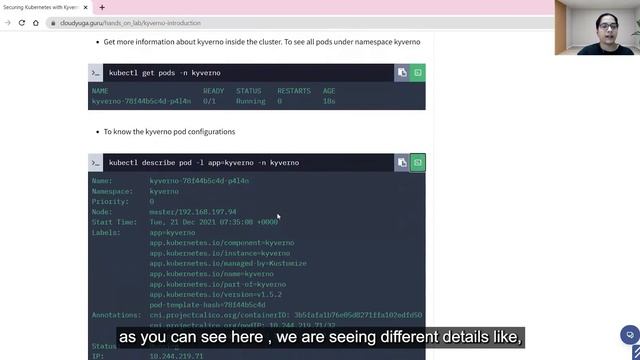
Task: Click the Name value in describe output
Action: (x=199, y=181)
